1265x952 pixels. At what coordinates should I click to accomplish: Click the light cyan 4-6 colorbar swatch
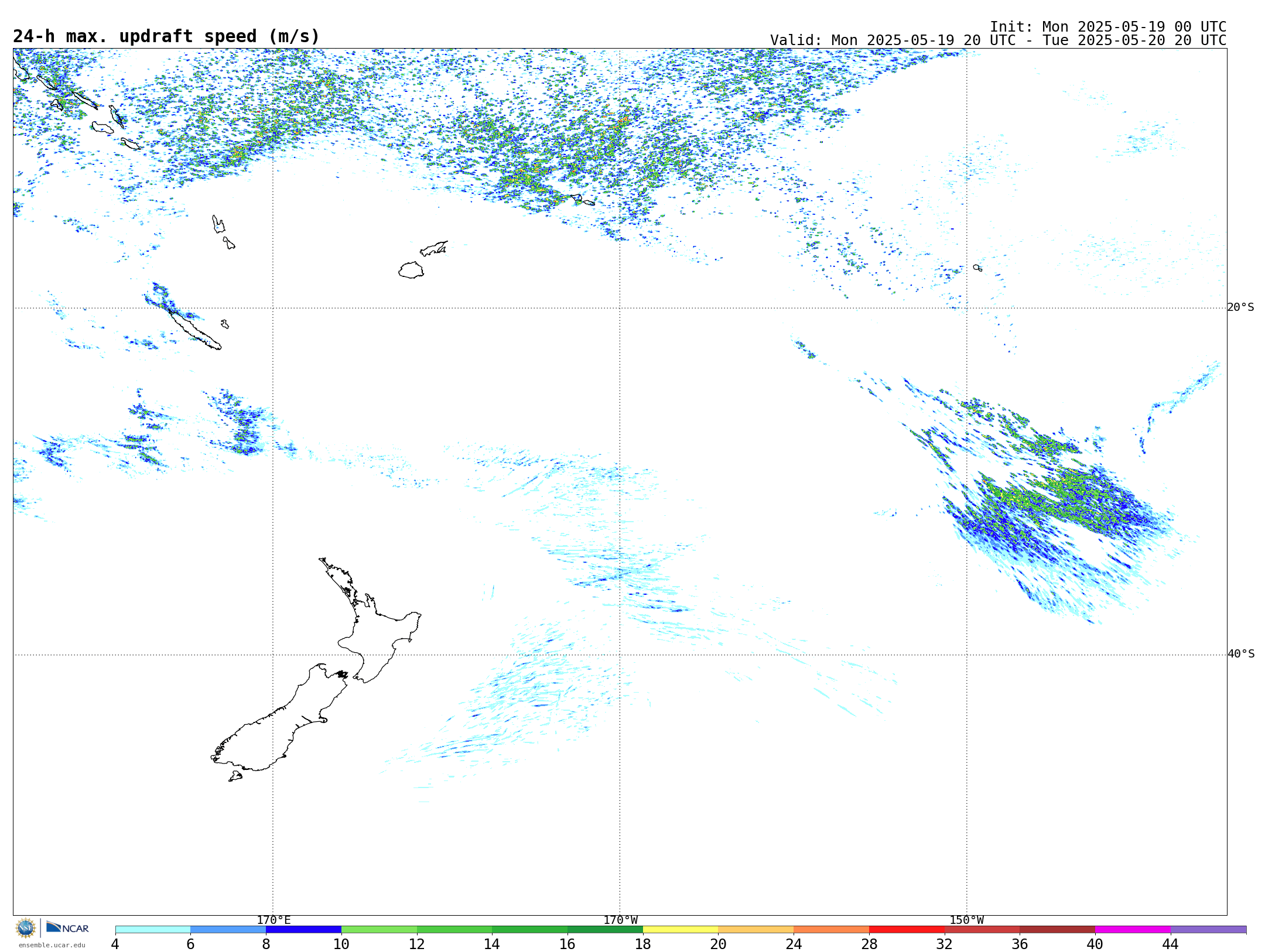click(x=153, y=930)
